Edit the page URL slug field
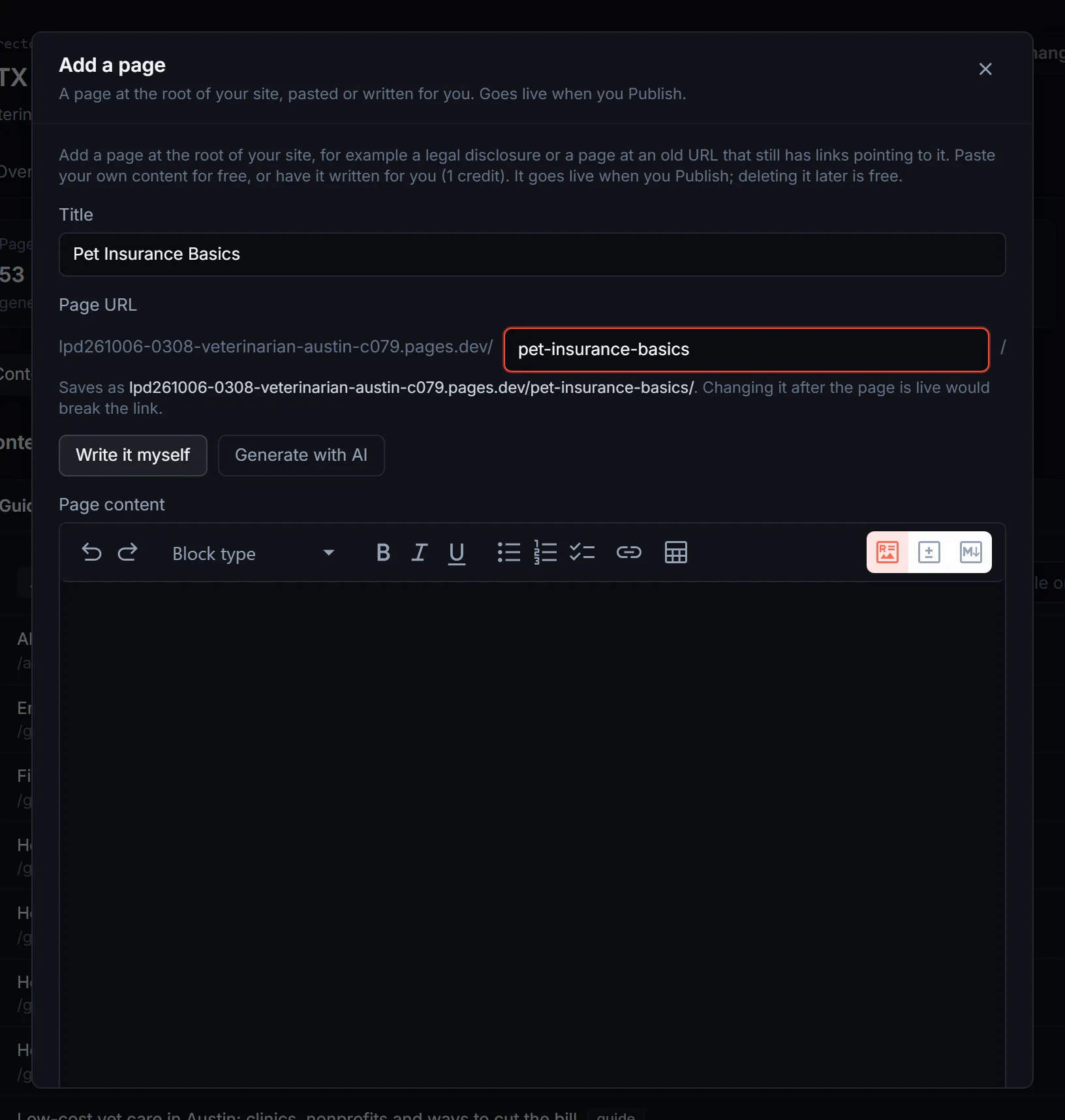 pos(747,350)
